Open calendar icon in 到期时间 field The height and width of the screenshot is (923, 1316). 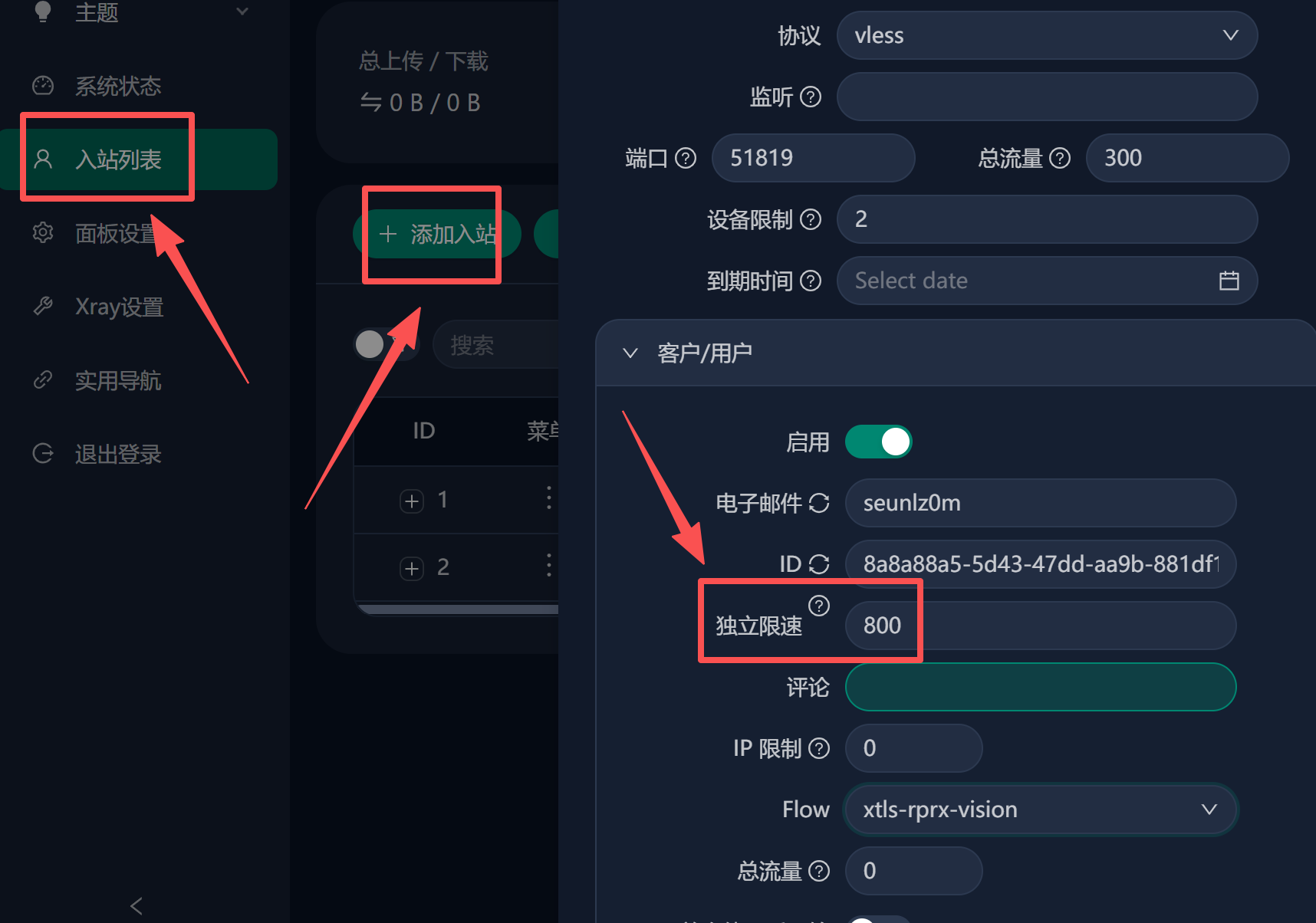1229,281
